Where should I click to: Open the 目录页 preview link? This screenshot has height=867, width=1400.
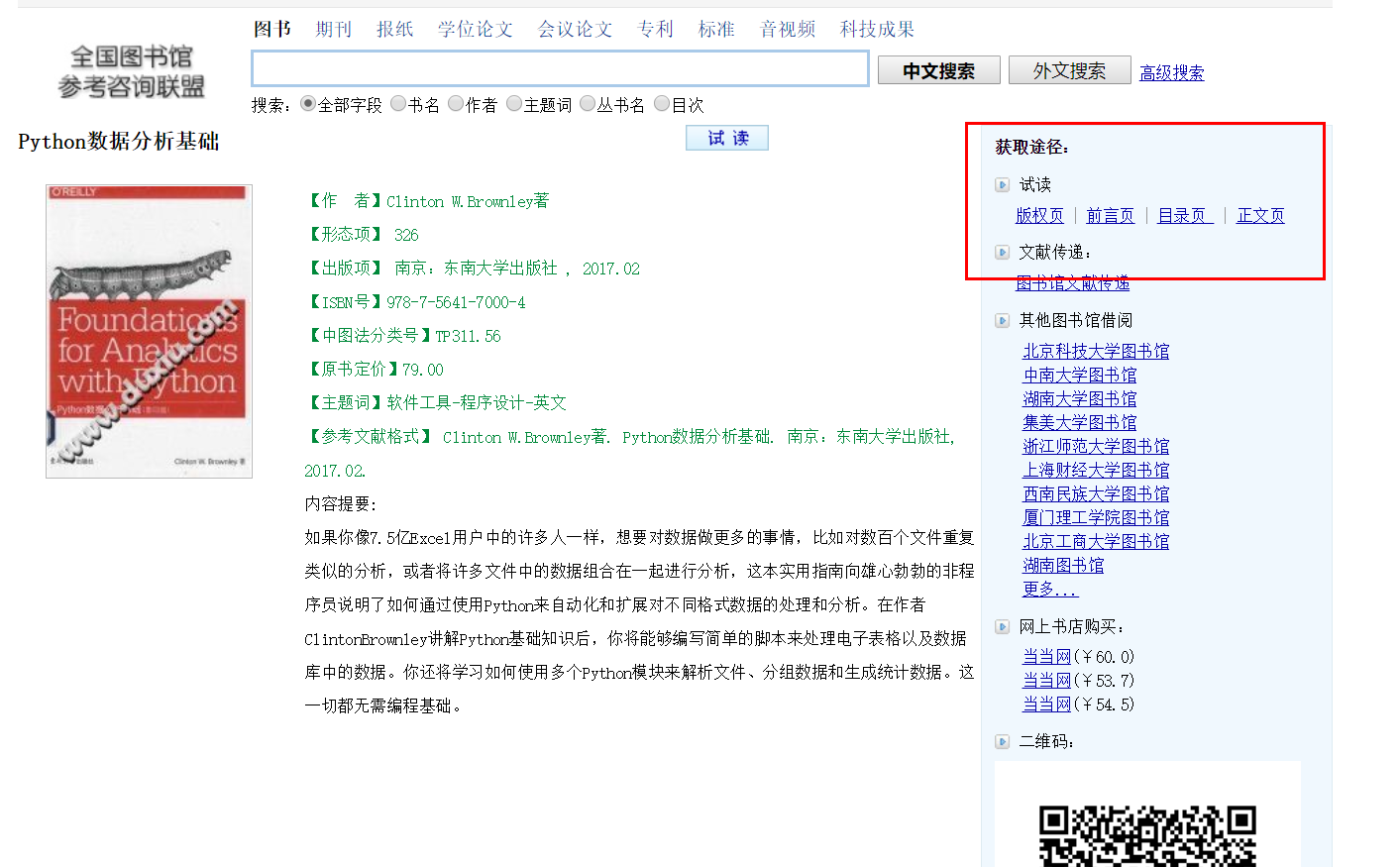coord(1185,216)
